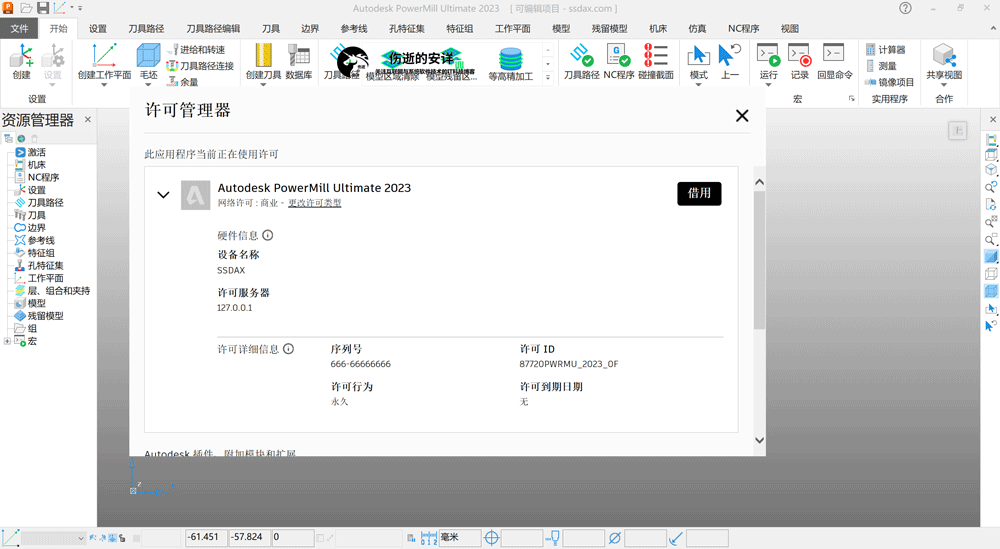The image size is (1000, 549).
Task: Switch to the 视图 ribbon tab
Action: (x=790, y=29)
